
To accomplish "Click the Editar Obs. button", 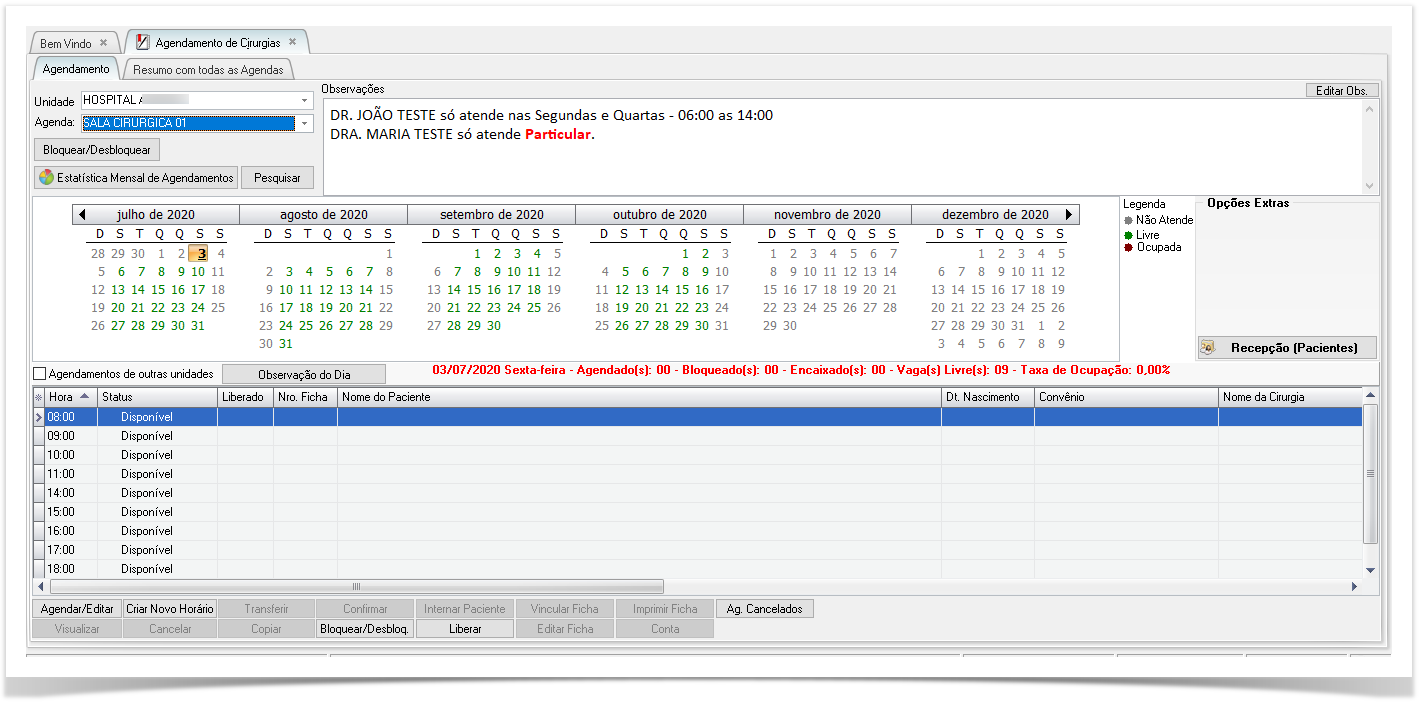I will click(x=1341, y=90).
